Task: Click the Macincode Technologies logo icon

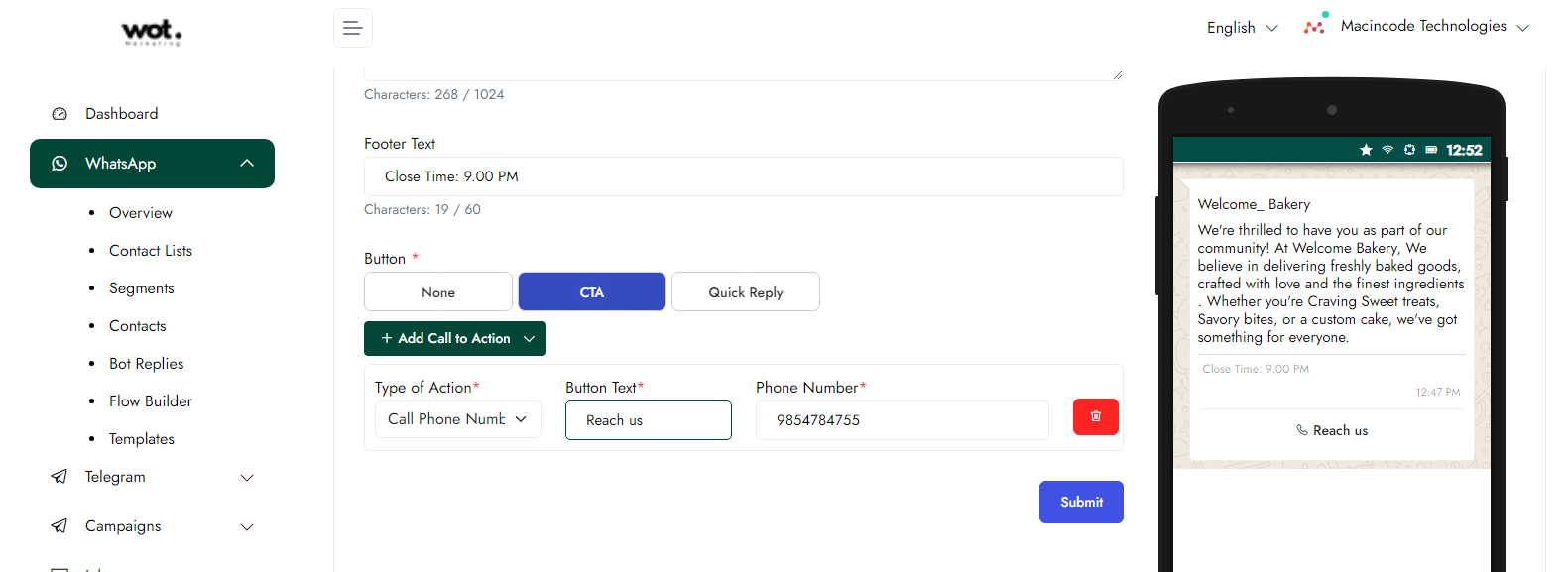Action: coord(1315,26)
